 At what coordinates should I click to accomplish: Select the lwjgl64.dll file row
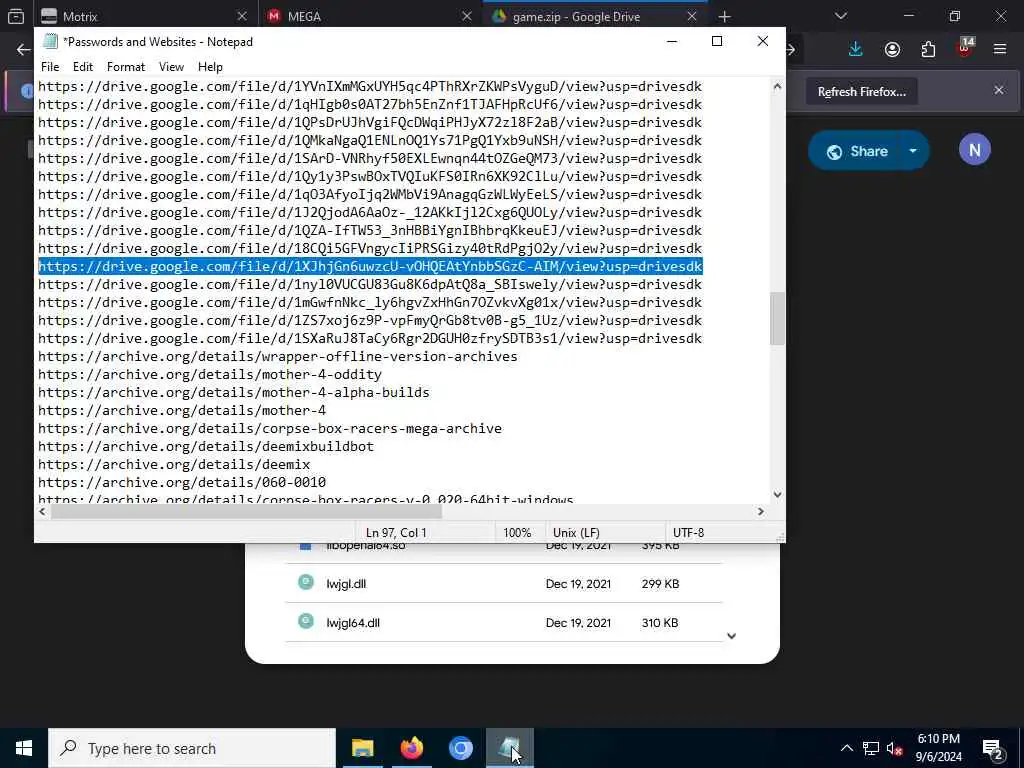[504, 622]
